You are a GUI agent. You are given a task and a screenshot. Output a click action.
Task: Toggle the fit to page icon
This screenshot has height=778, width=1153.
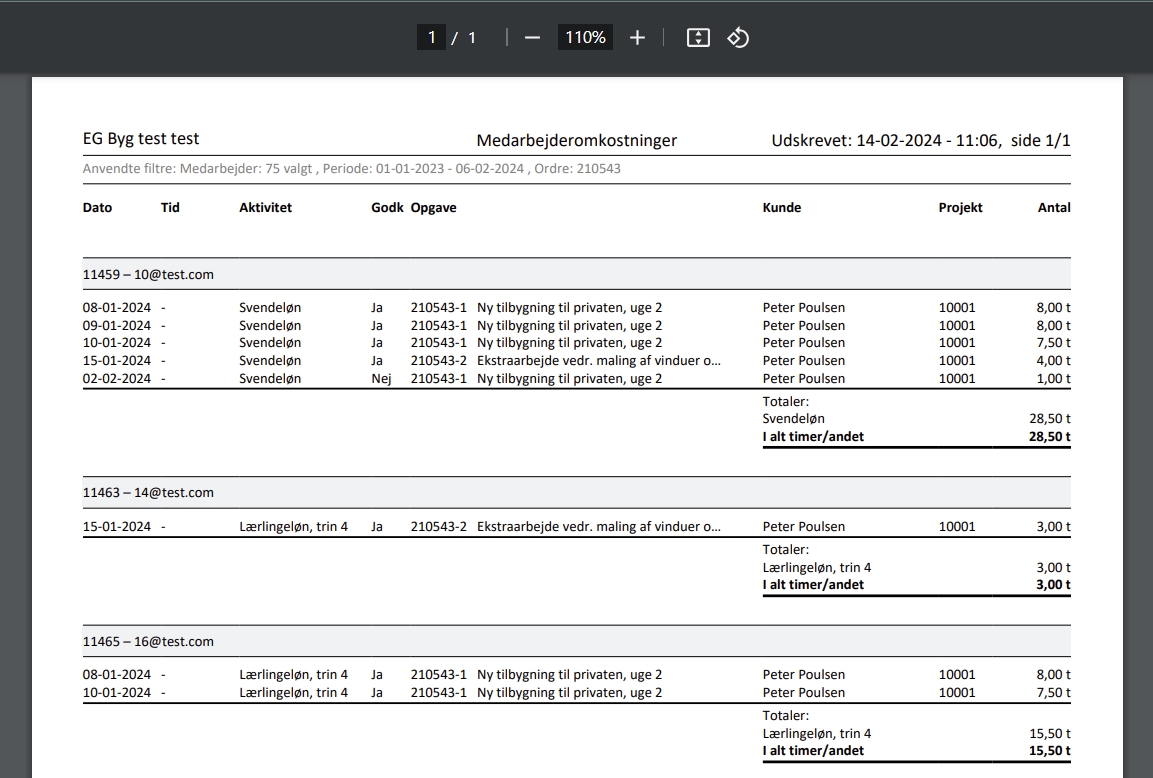click(698, 38)
